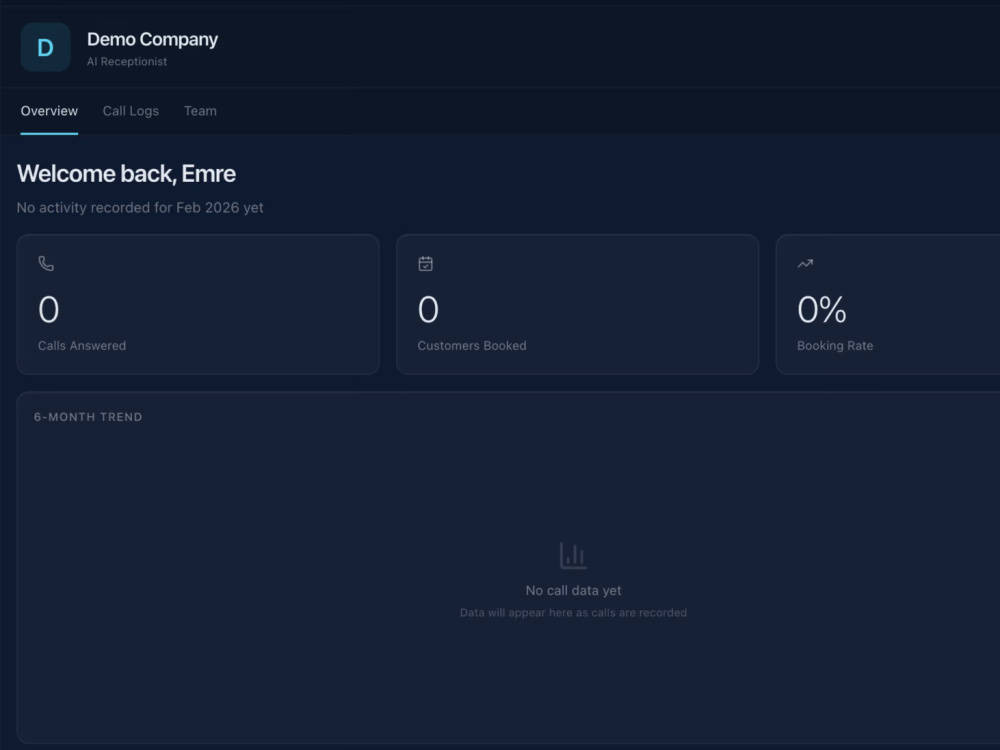
Task: Click the "0" value above Customers Booked
Action: tap(428, 310)
